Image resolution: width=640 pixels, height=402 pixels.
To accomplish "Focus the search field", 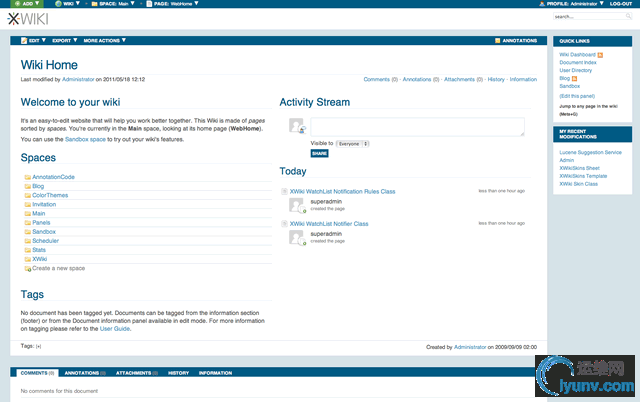I will [x=589, y=16].
